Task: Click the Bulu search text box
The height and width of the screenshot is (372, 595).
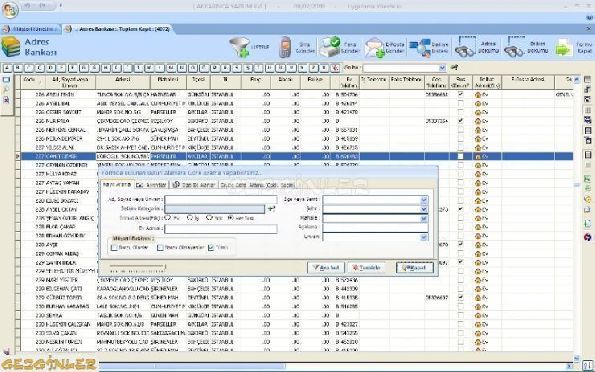Action: pyautogui.click(x=401, y=68)
